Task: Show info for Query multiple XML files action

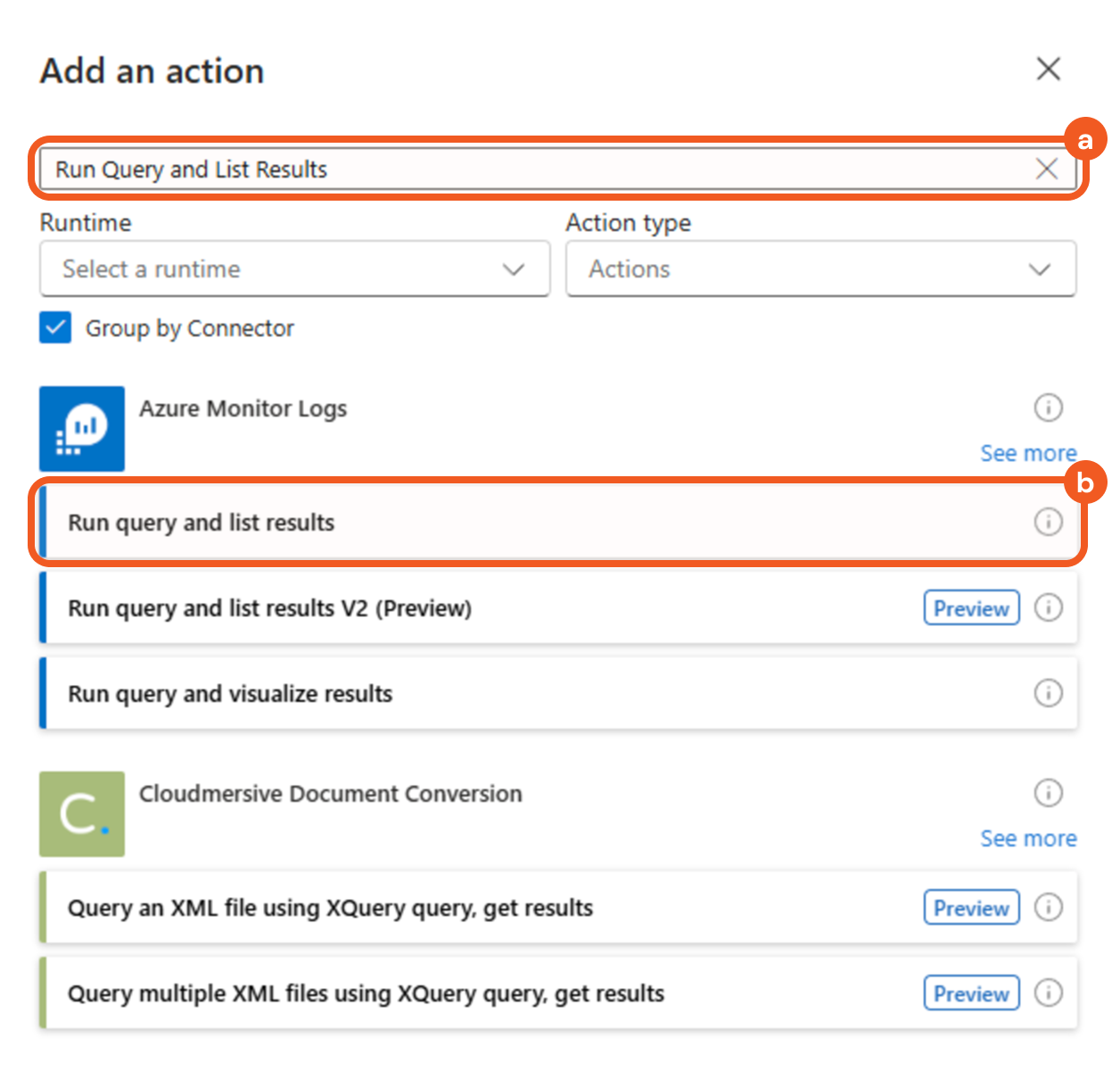Action: (1048, 993)
